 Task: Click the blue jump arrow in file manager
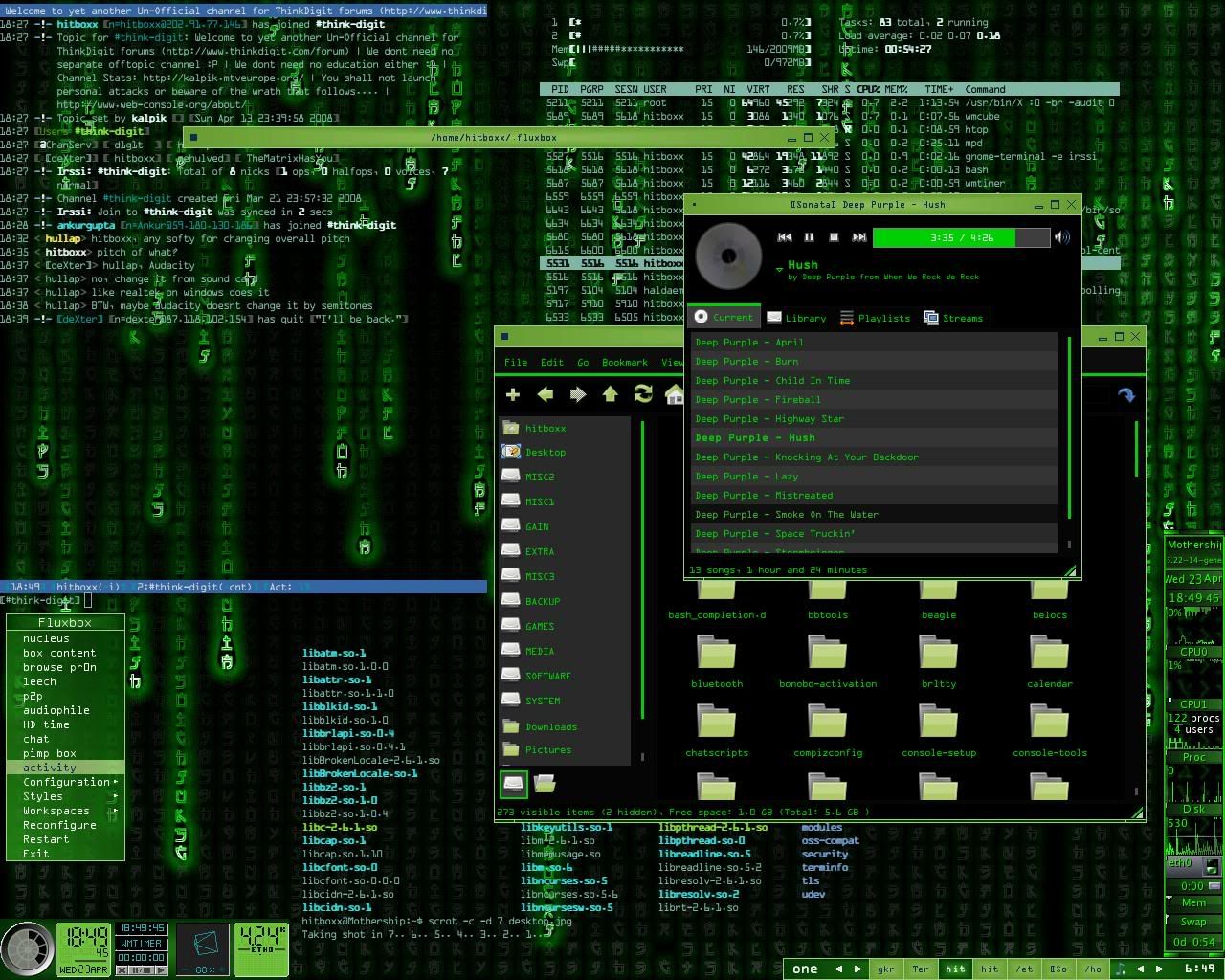[1126, 394]
